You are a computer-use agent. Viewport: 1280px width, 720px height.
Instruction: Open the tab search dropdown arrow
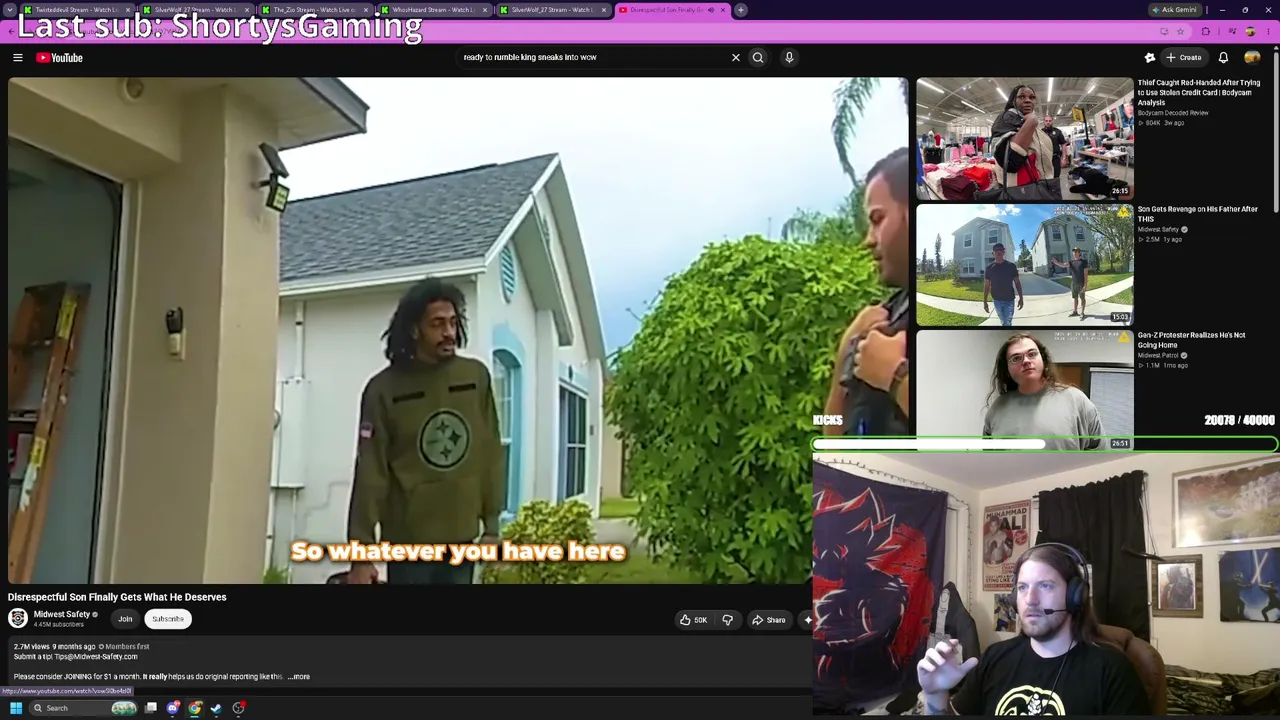click(11, 10)
